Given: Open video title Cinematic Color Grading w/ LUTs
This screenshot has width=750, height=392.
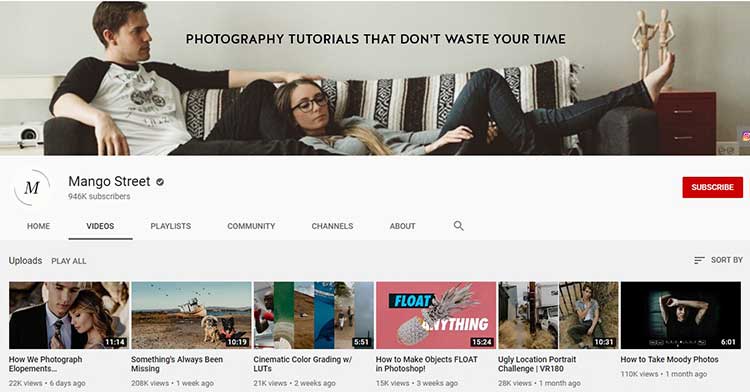Looking at the screenshot, I should (303, 364).
